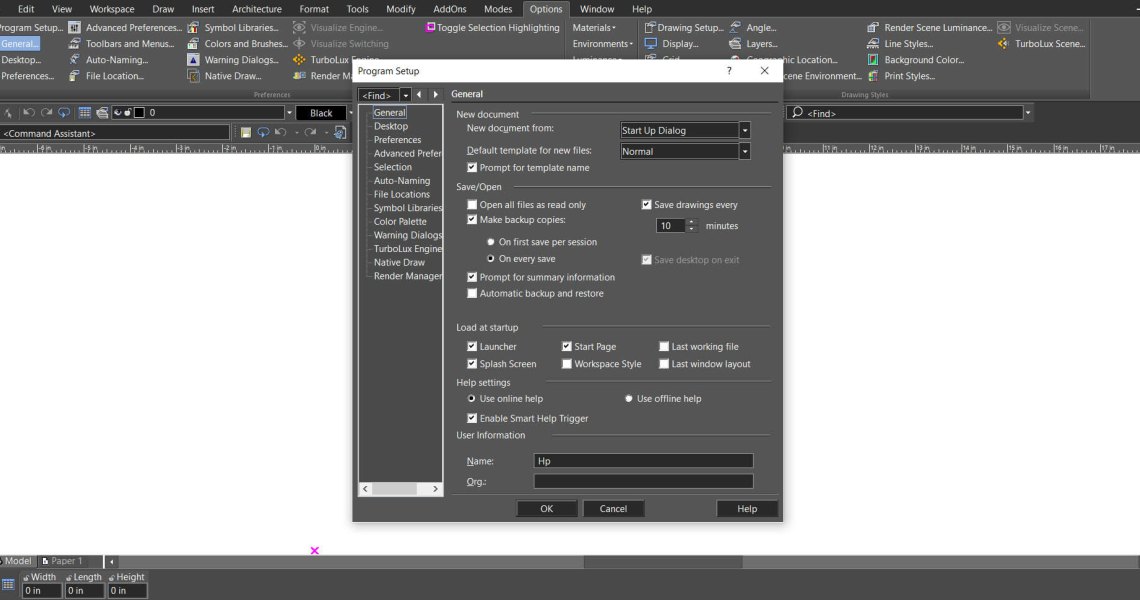
Task: Go to next settings page arrow
Action: pos(435,95)
